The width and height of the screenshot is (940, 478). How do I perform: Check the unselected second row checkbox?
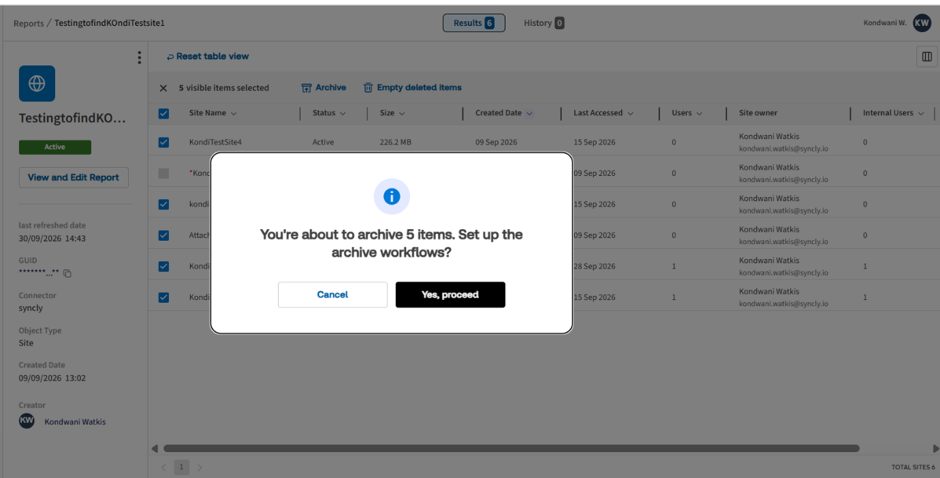(x=164, y=173)
